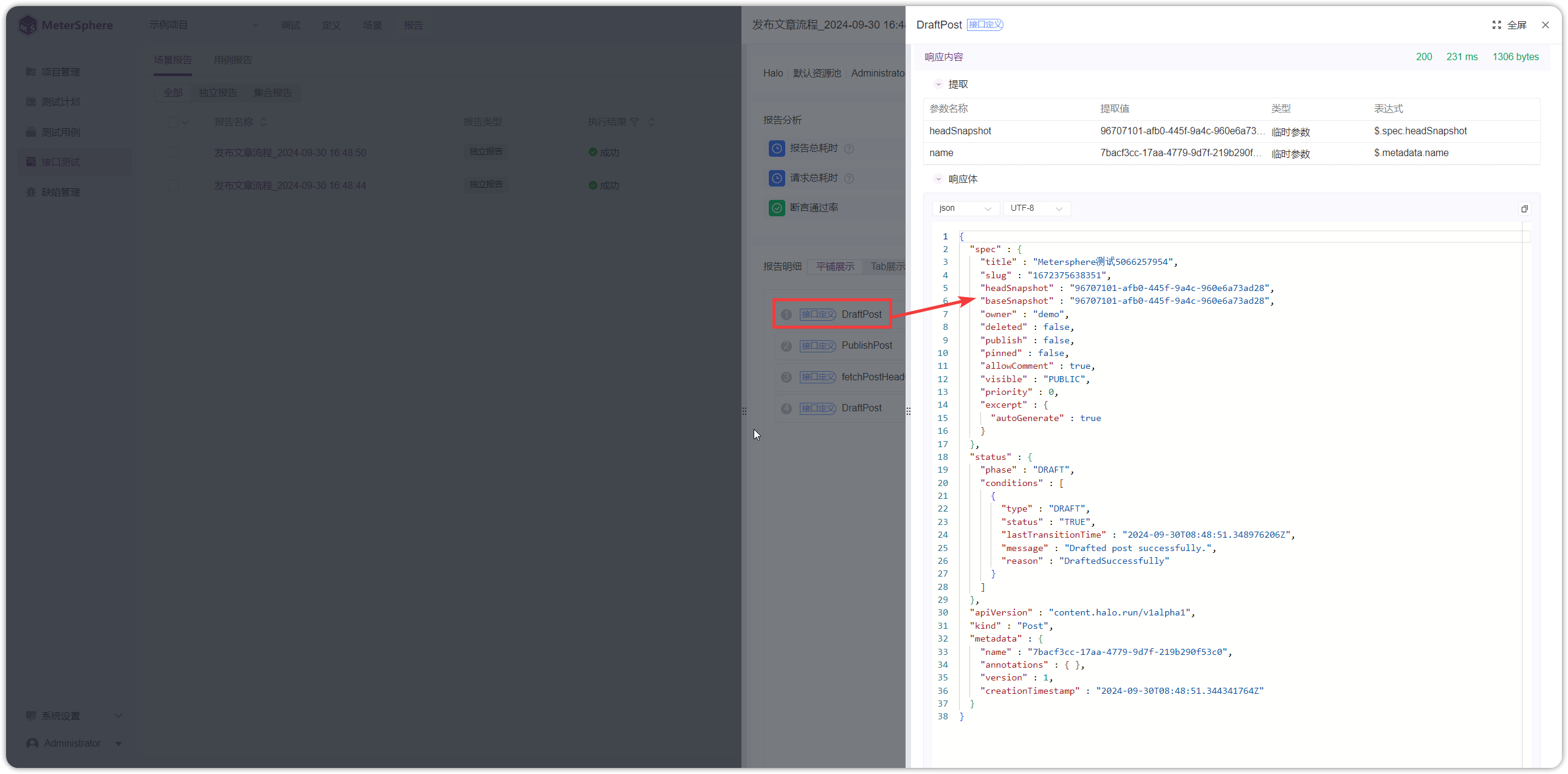
Task: Close the DraftPost detail drawer
Action: click(1545, 25)
